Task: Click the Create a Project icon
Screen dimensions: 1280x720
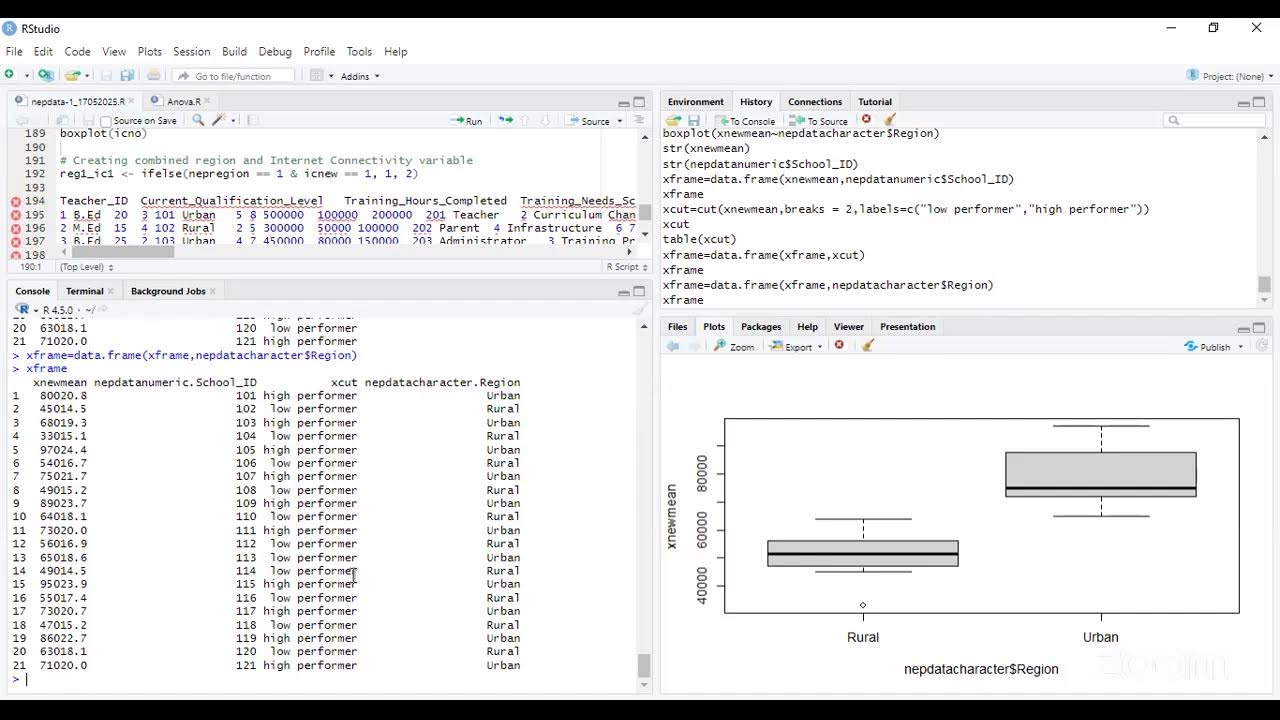Action: click(45, 76)
